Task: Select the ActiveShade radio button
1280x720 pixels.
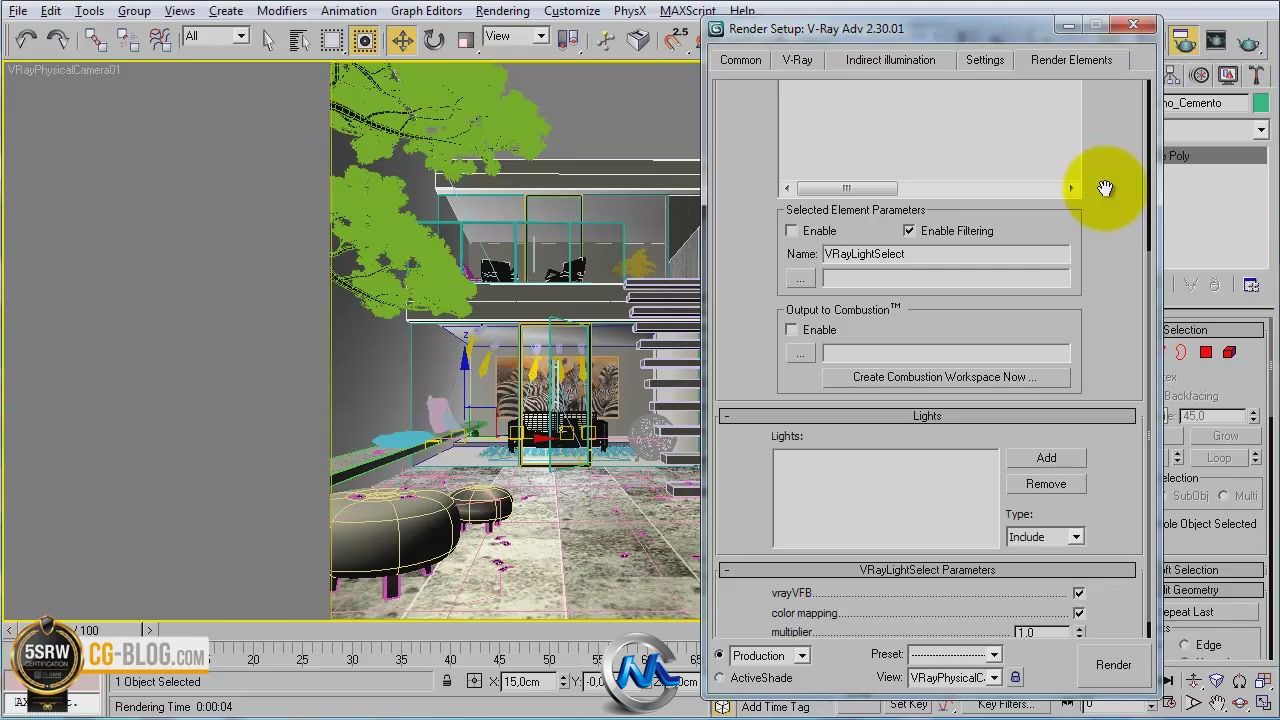Action: pyautogui.click(x=719, y=678)
